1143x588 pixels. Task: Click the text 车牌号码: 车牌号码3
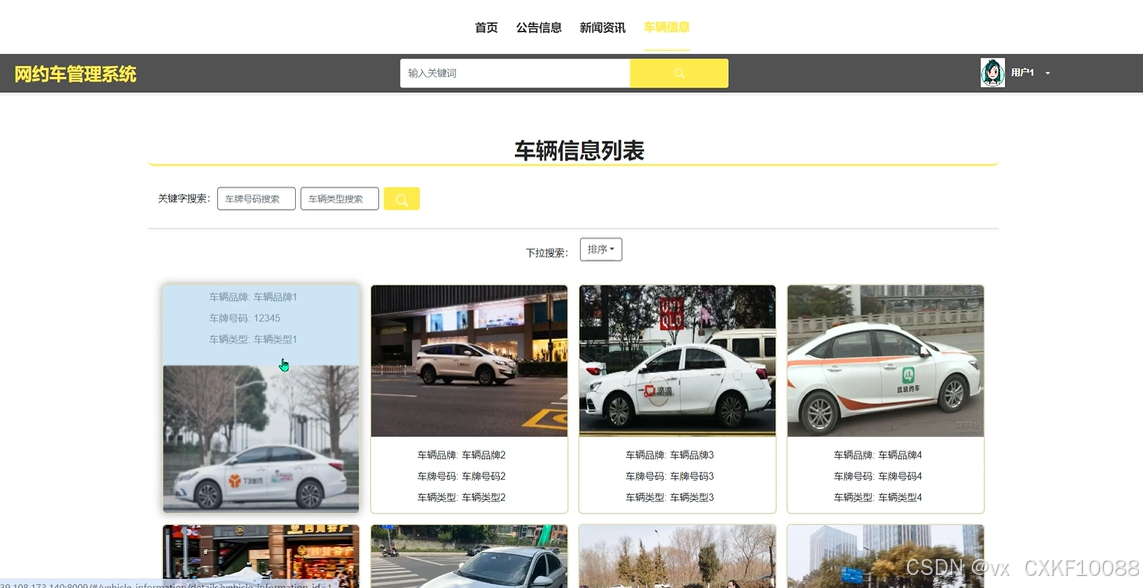670,476
